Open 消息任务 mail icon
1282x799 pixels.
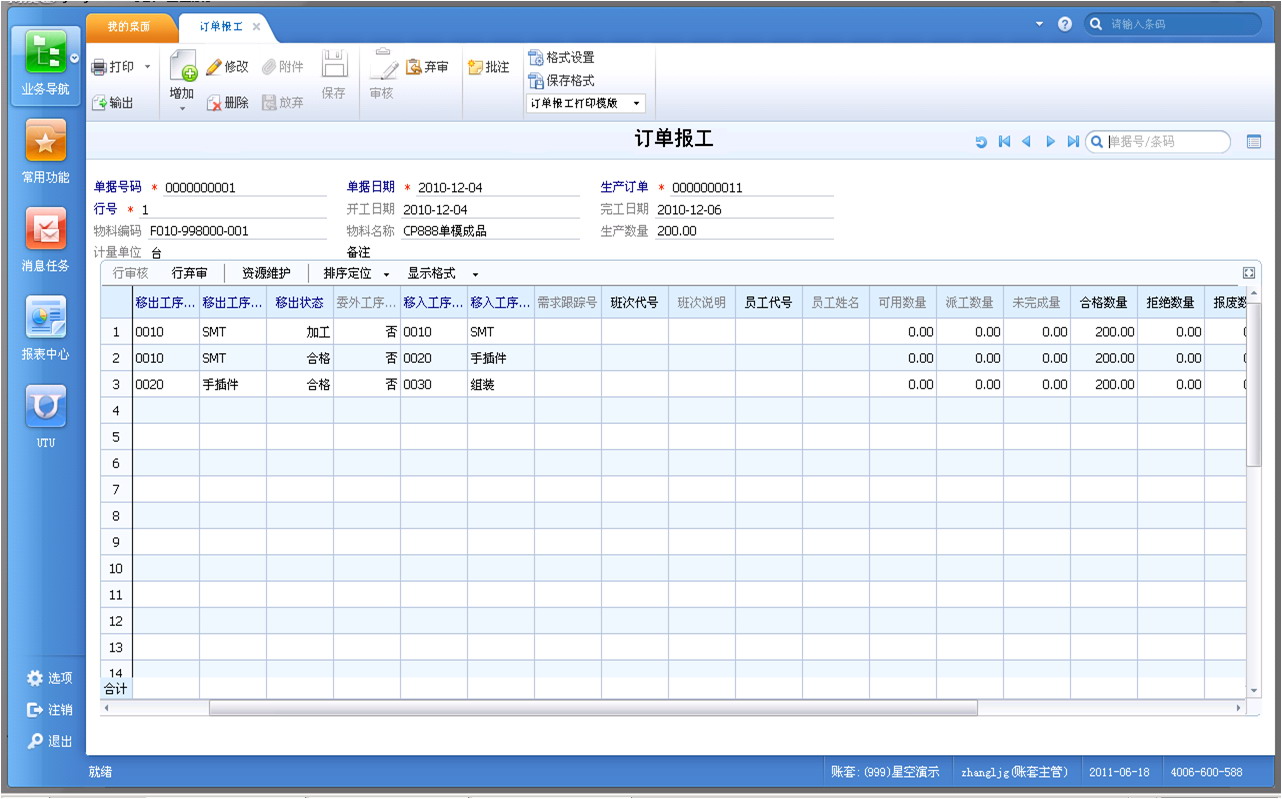click(x=45, y=230)
